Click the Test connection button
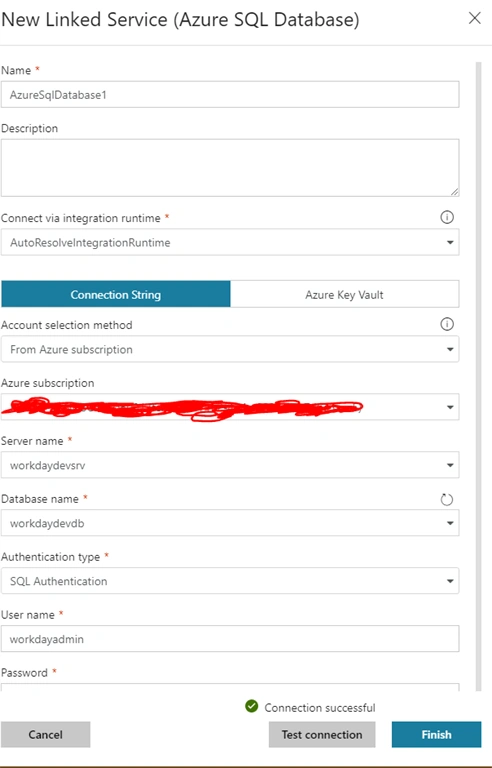Image resolution: width=492 pixels, height=768 pixels. [x=322, y=734]
